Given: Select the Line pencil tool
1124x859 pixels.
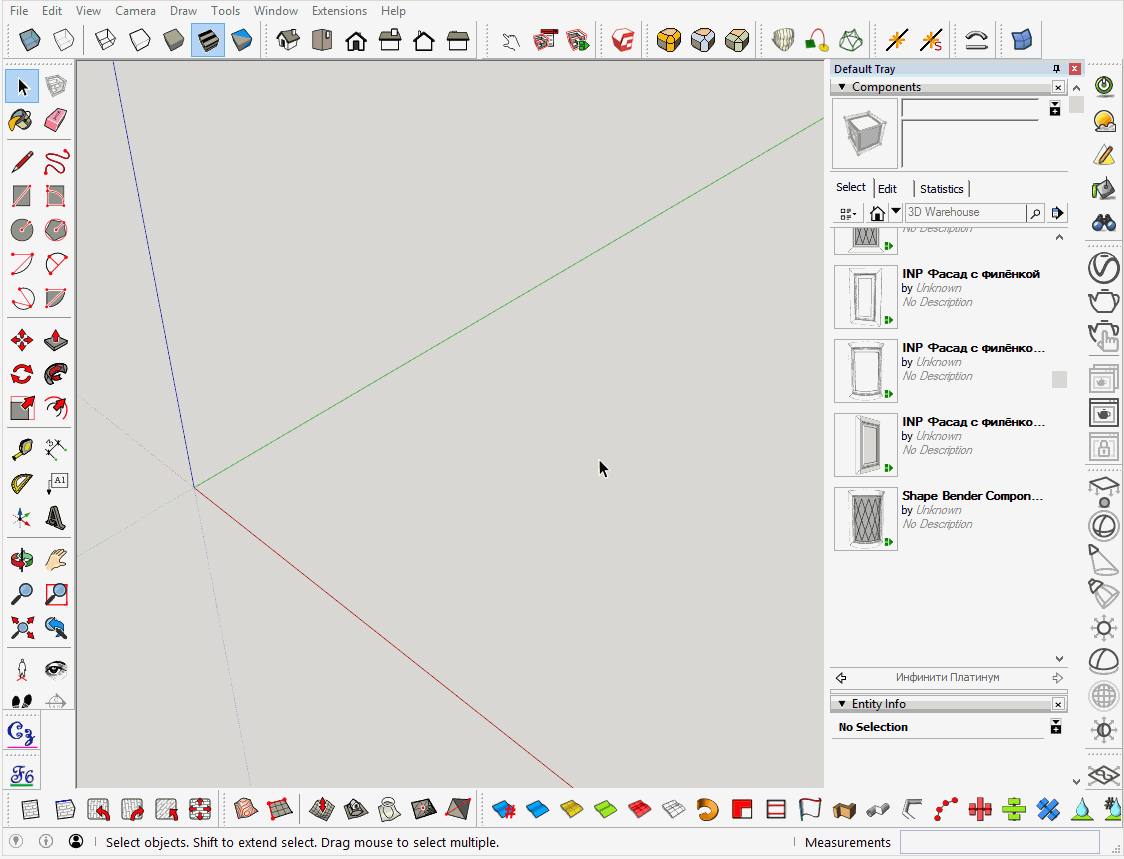Looking at the screenshot, I should (21, 161).
